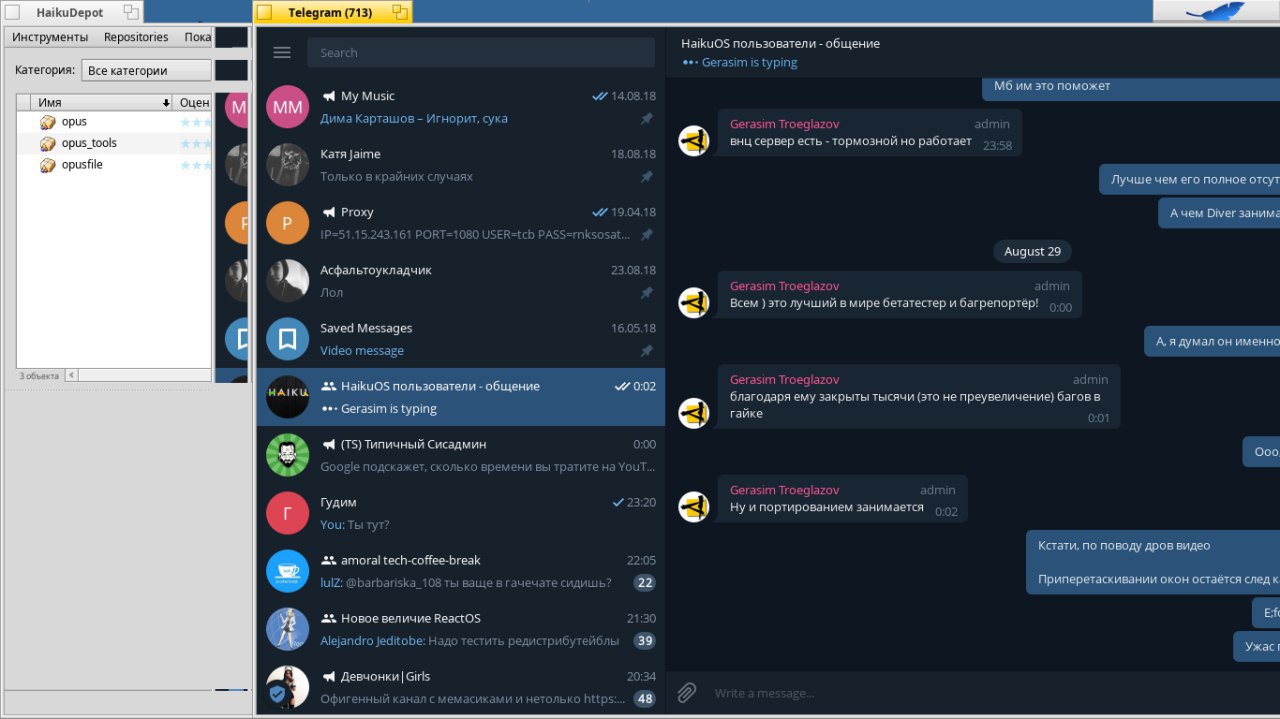
Task: Click the opus_tools package icon in HaikuDepot
Action: coord(47,143)
